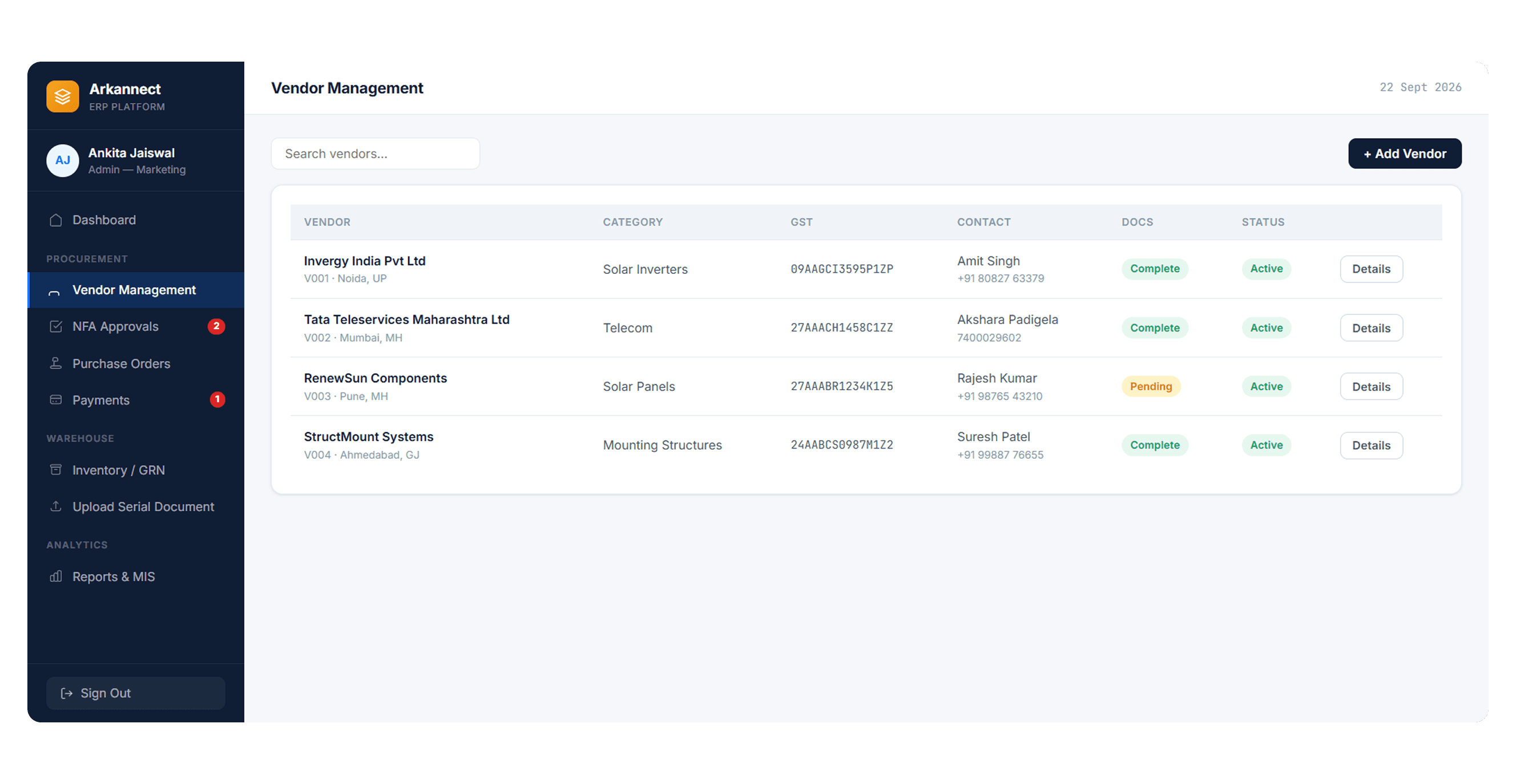This screenshot has width=1516, height=784.
Task: Go to Purchase Orders
Action: [136, 363]
